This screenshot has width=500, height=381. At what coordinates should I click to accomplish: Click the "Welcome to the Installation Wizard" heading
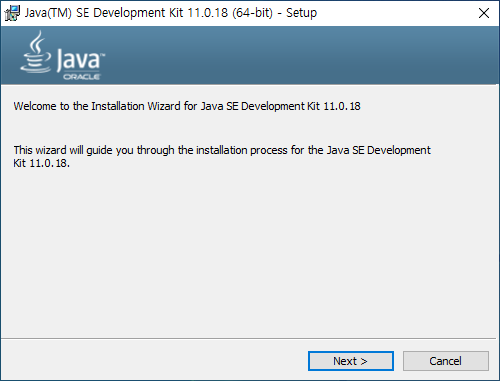(x=187, y=106)
